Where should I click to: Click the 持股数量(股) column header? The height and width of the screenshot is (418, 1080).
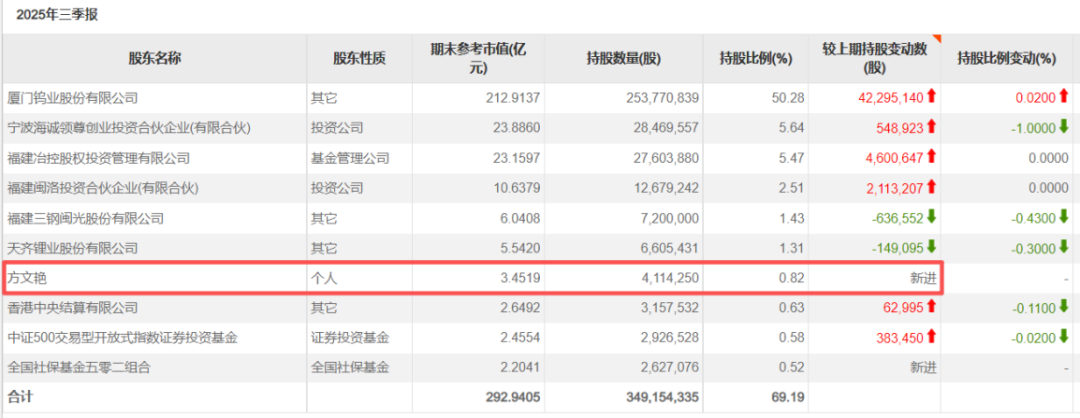click(x=625, y=59)
